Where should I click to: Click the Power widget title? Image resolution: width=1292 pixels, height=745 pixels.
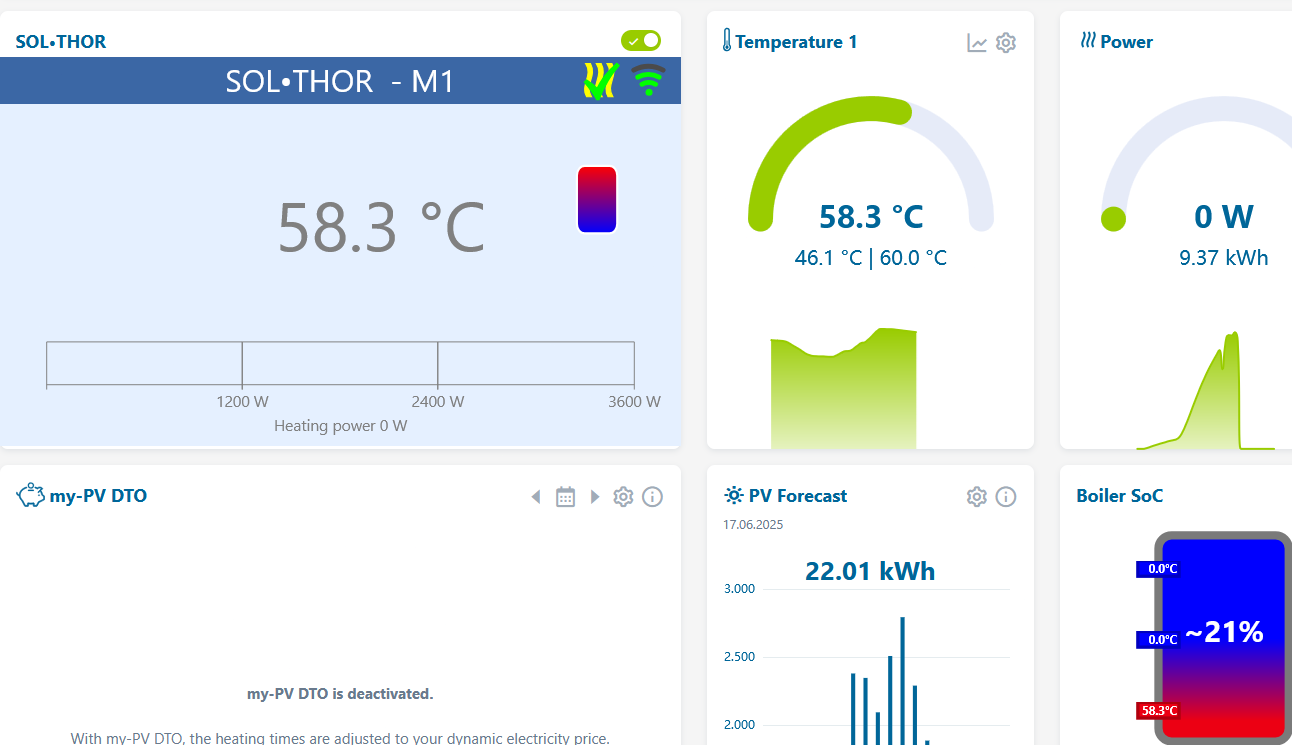1126,42
